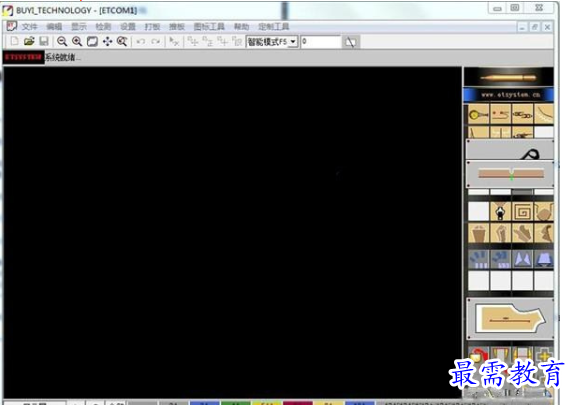This screenshot has width=573, height=405.
Task: Click the www.etsystem.cn banner link
Action: pos(509,95)
